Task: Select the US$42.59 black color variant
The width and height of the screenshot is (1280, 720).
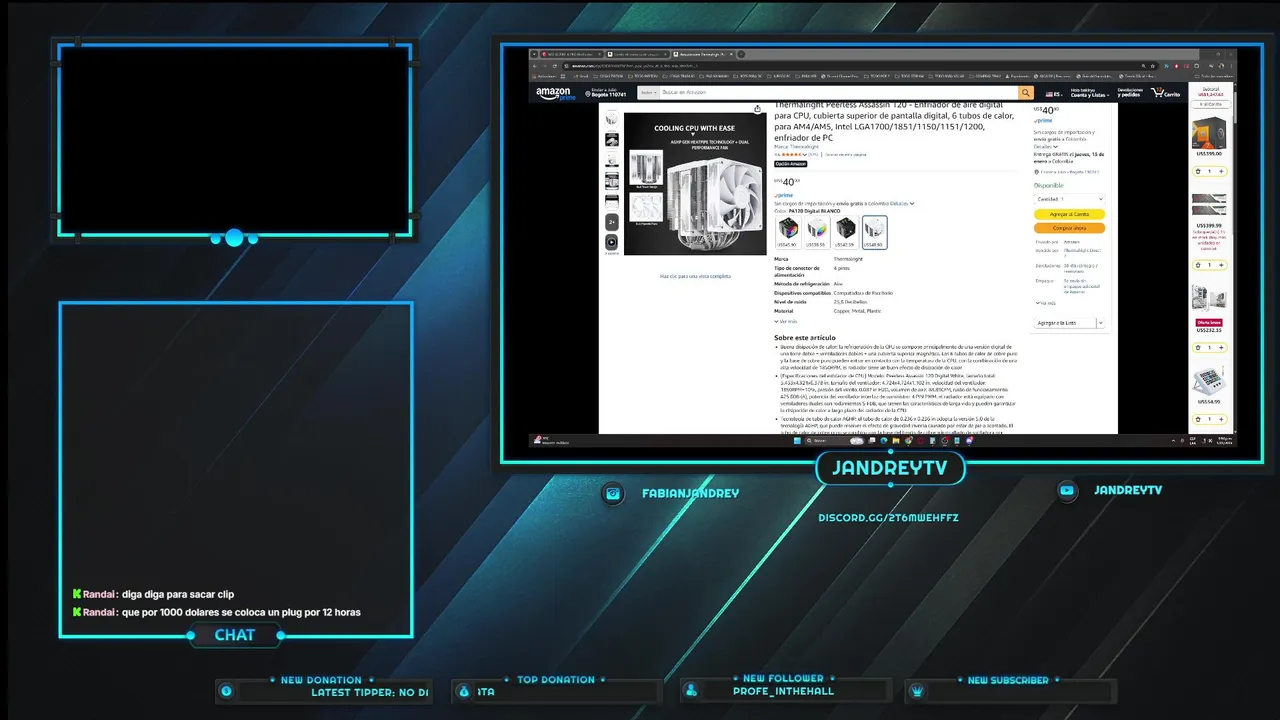Action: [846, 232]
